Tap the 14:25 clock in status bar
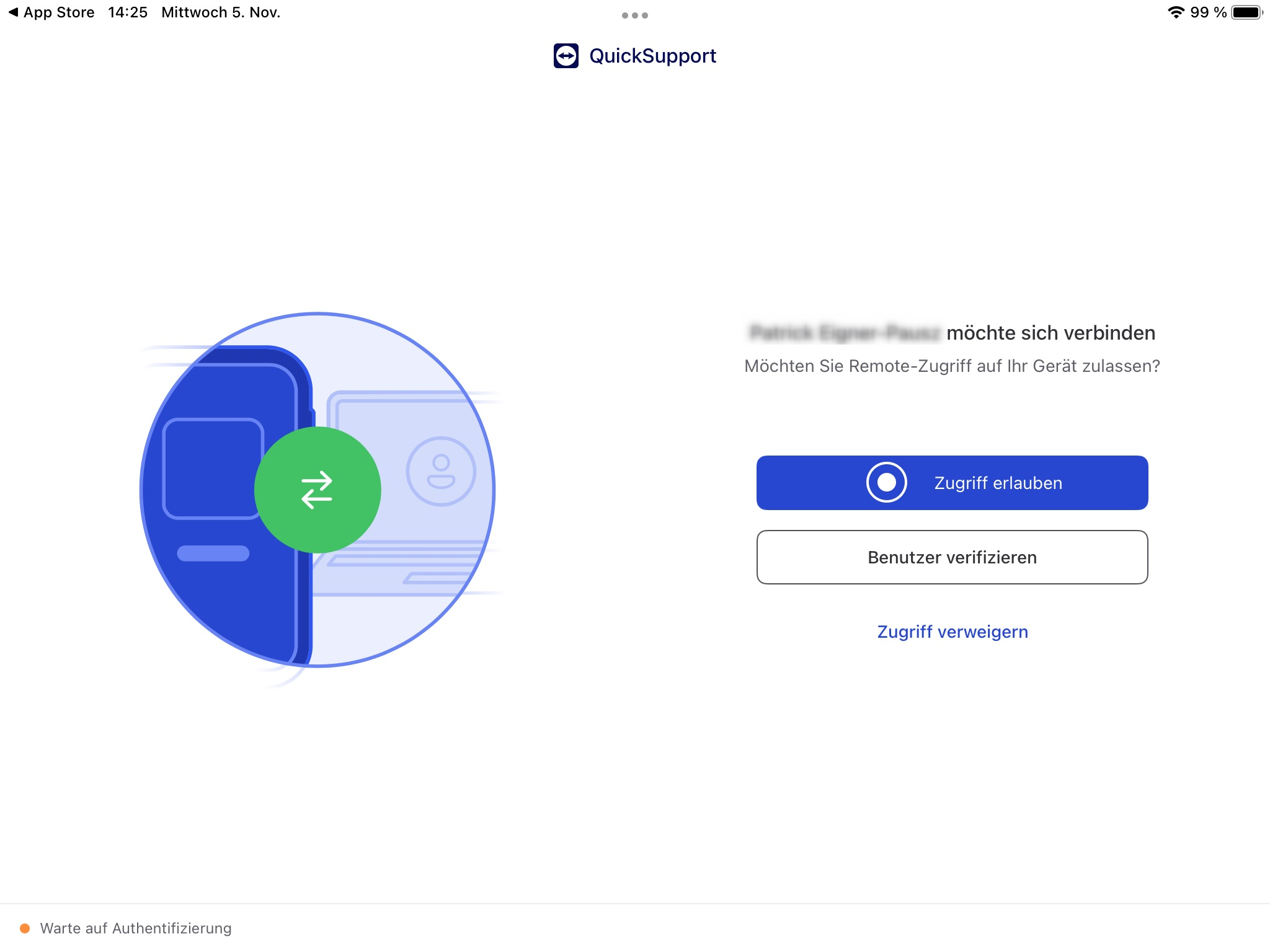Screen dimensions: 1270x952 click(128, 12)
